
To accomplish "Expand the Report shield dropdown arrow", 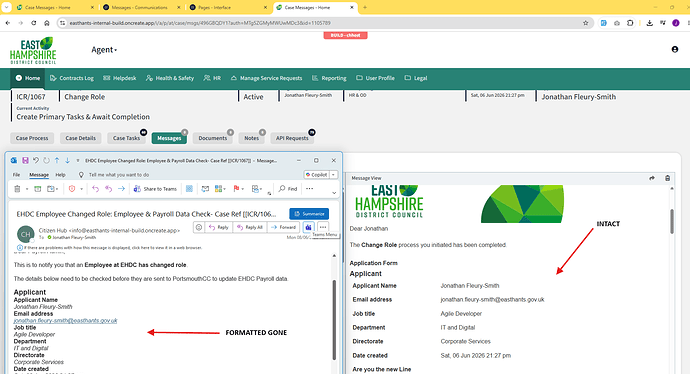I will point(81,189).
